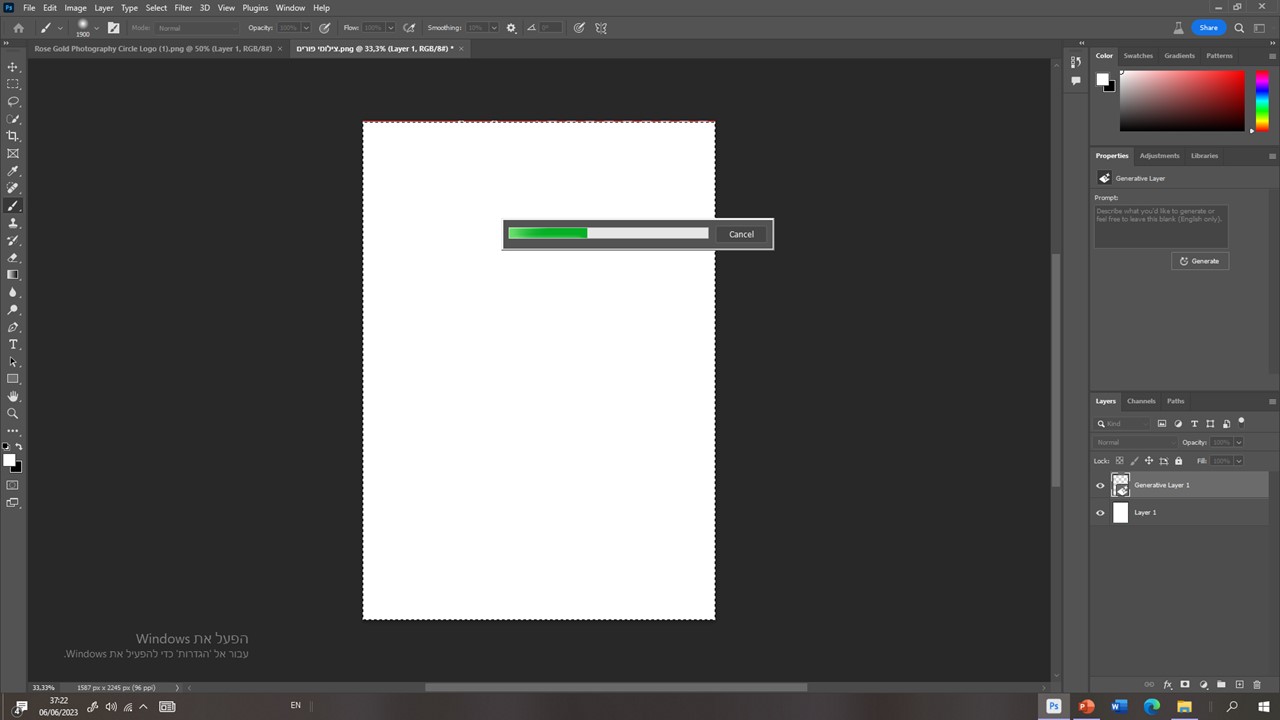Open the Layers panel Opacity dropdown
The height and width of the screenshot is (720, 1280).
click(x=1238, y=442)
